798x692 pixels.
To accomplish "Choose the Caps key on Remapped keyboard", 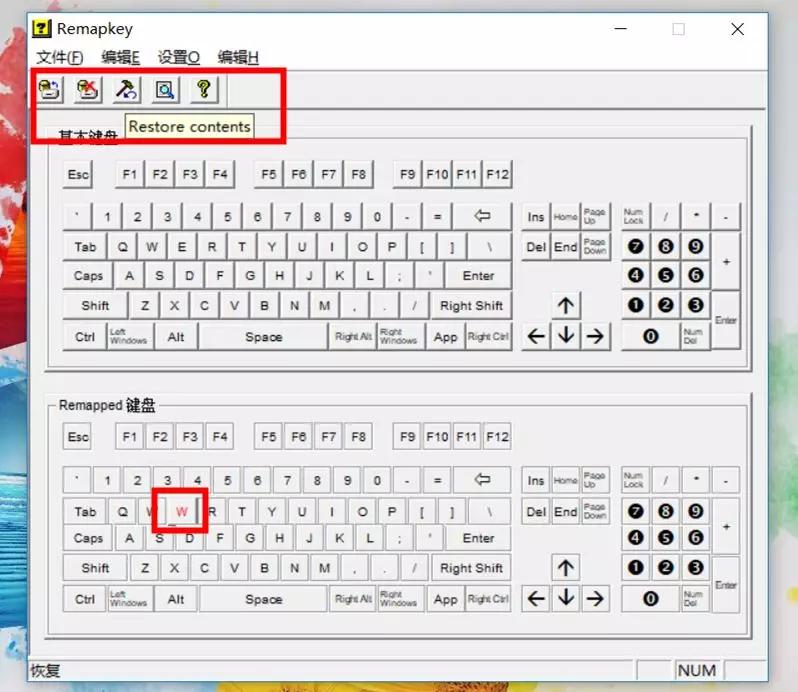I will pos(88,538).
